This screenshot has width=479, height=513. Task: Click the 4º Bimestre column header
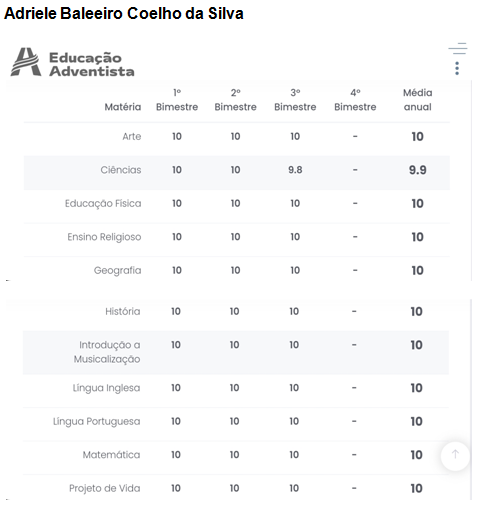(355, 100)
